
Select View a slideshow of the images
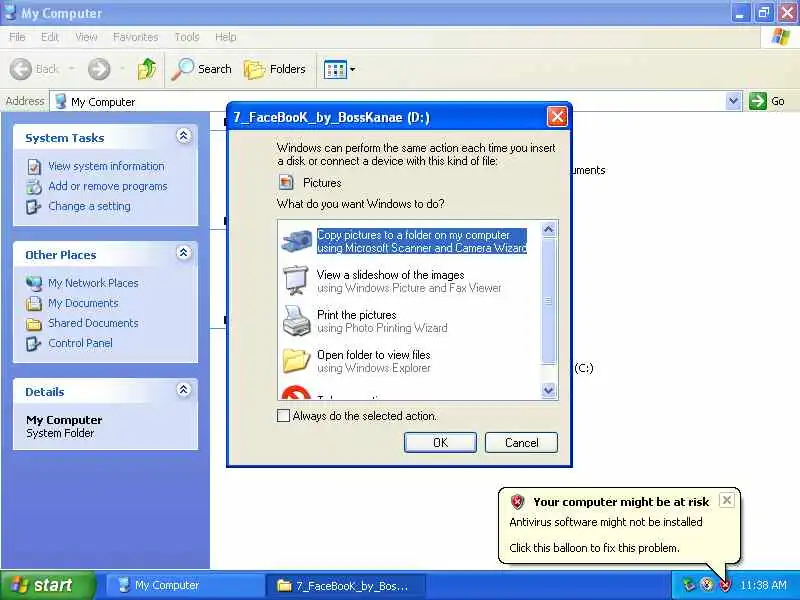coord(409,281)
